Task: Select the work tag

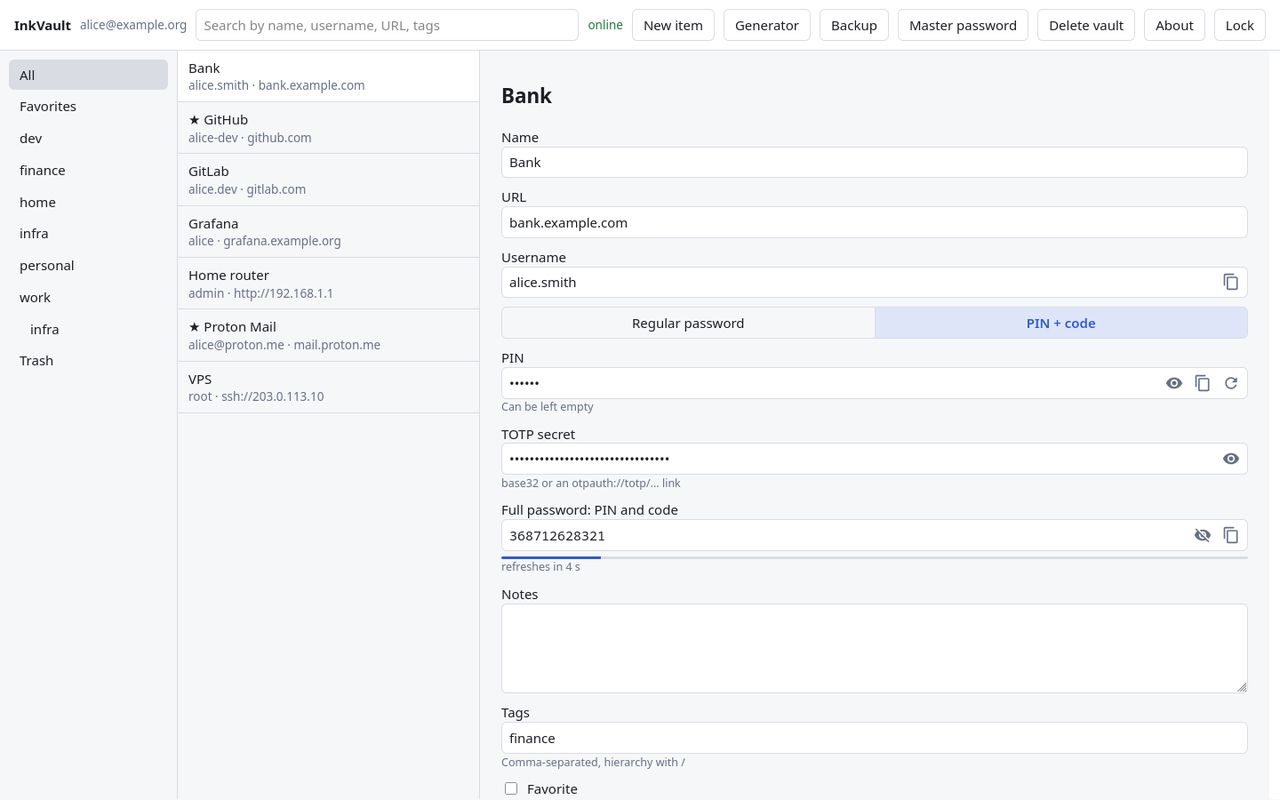Action: tap(89, 297)
